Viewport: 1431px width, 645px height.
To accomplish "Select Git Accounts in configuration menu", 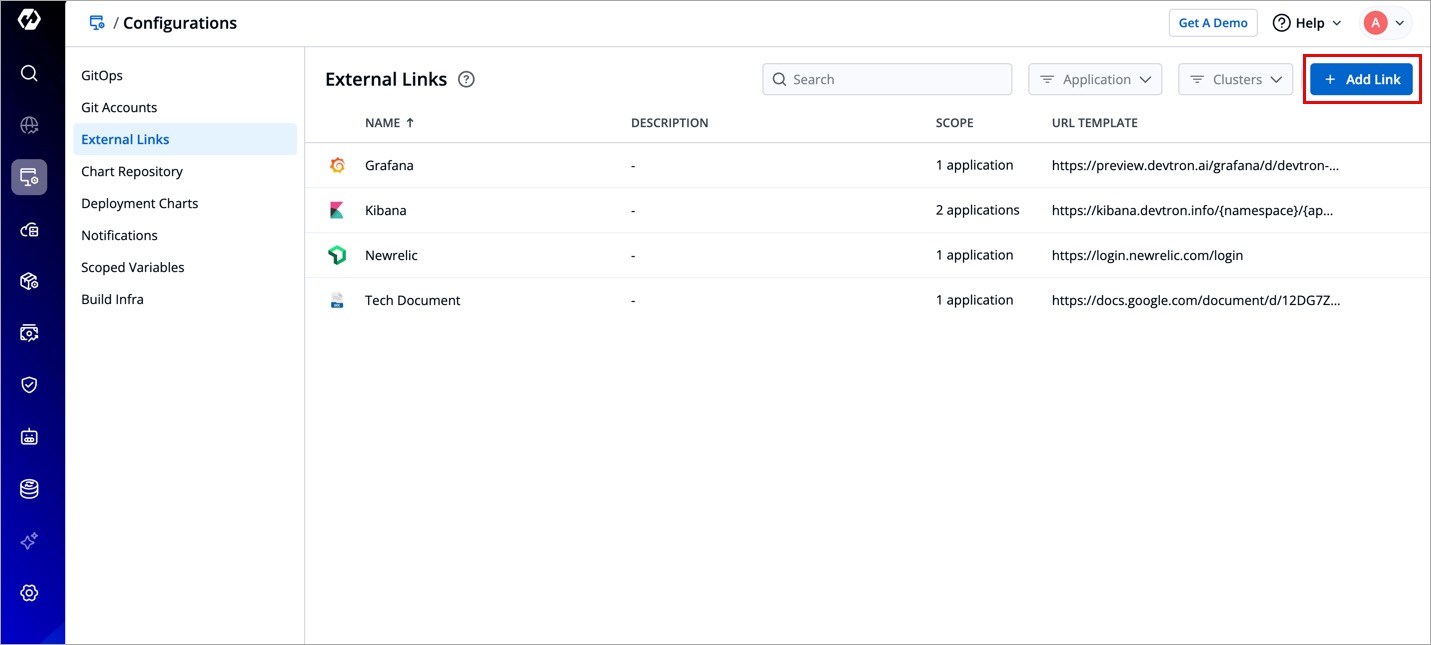I will (x=119, y=108).
